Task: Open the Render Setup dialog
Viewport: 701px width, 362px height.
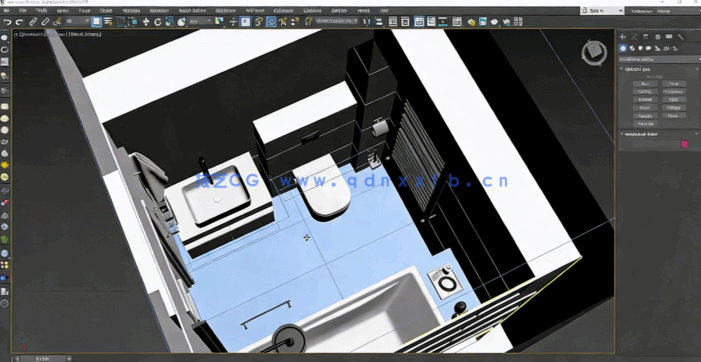Action: coord(471,21)
